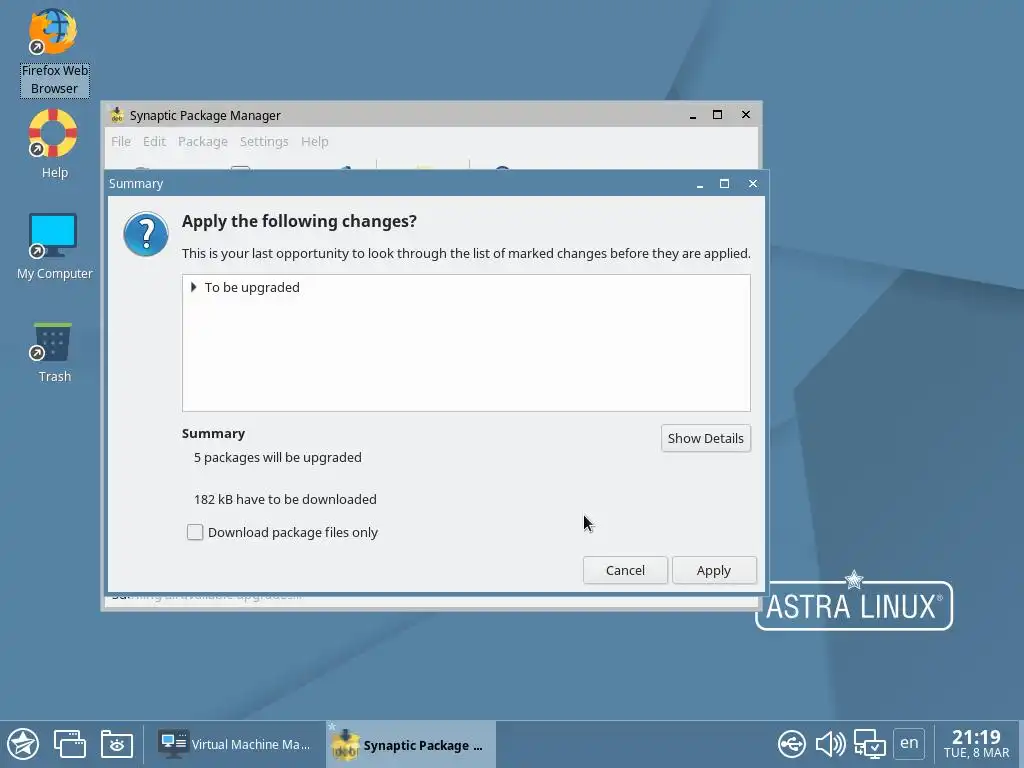The width and height of the screenshot is (1024, 768).
Task: Open the Settings menu in Synaptic
Action: pyautogui.click(x=264, y=141)
